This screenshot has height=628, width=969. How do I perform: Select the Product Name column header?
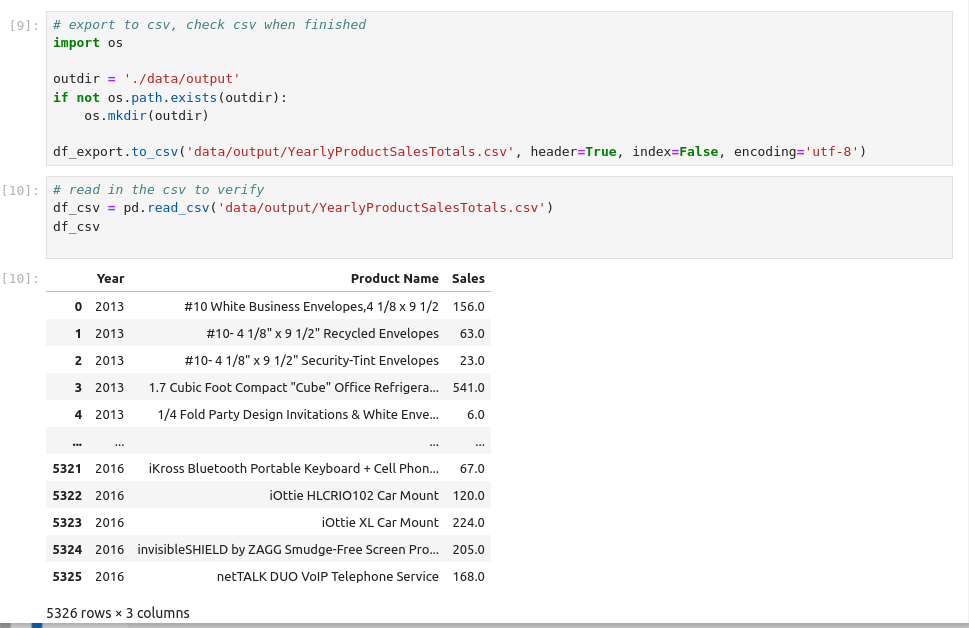click(394, 279)
